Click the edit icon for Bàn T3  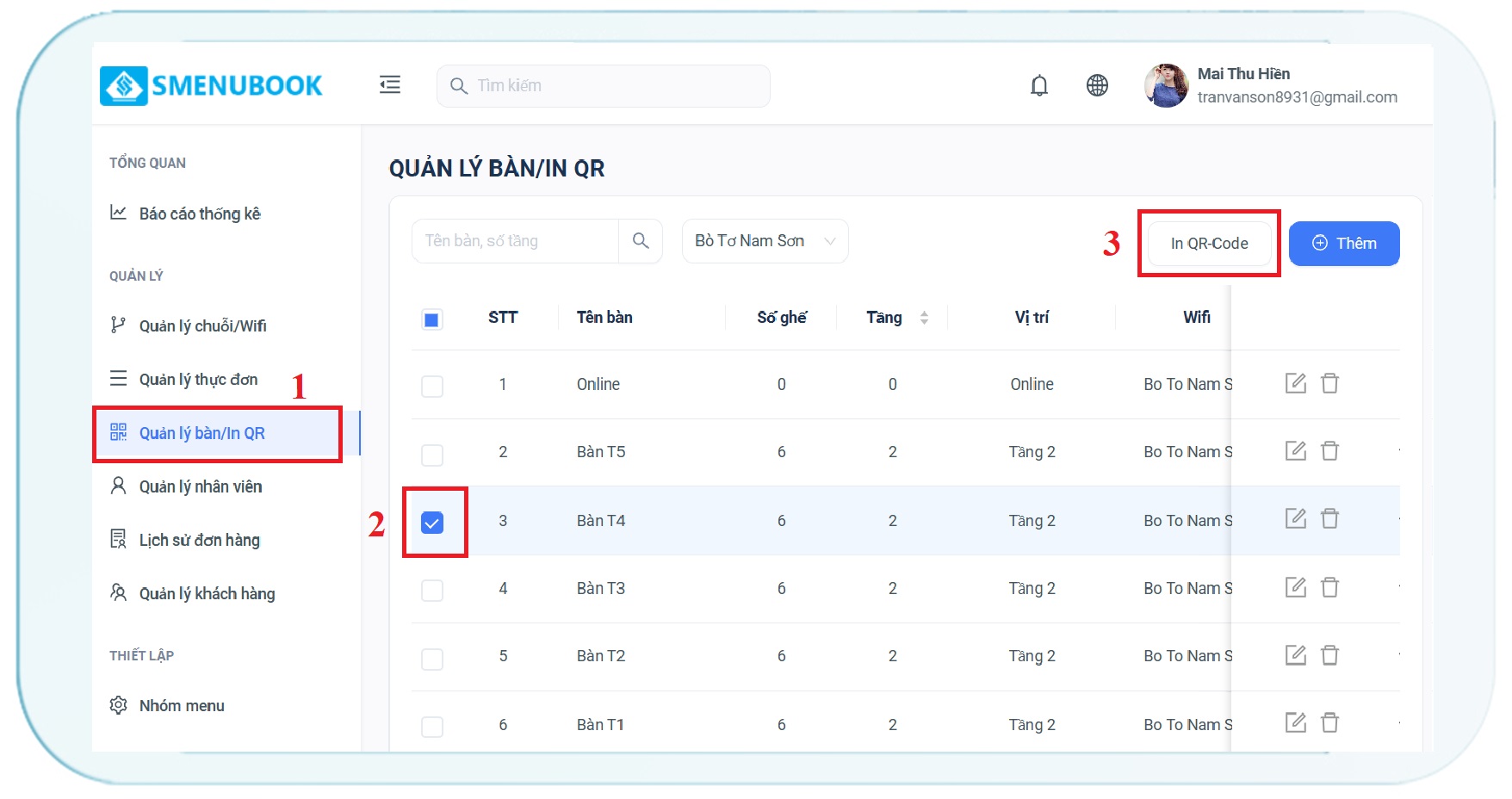(x=1295, y=587)
